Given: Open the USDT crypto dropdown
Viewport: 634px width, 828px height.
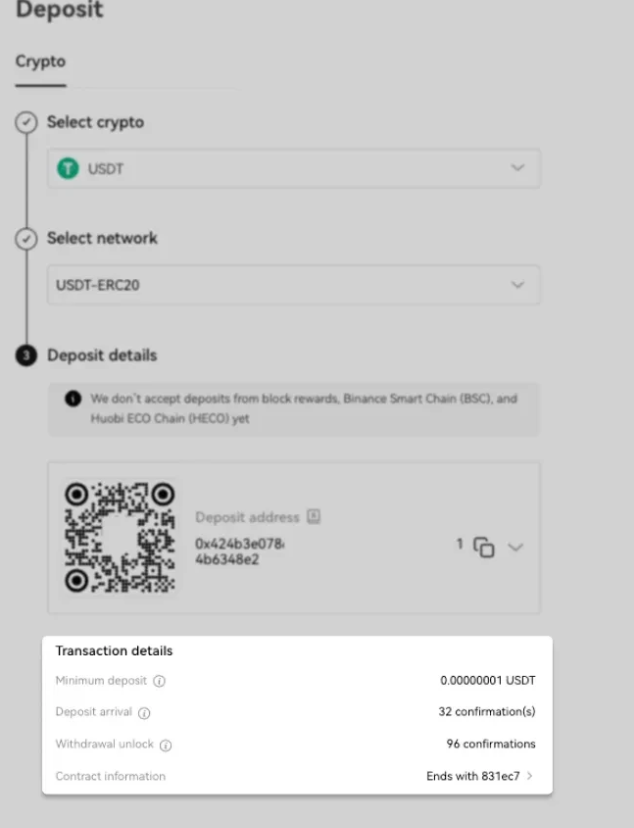Looking at the screenshot, I should (x=294, y=168).
